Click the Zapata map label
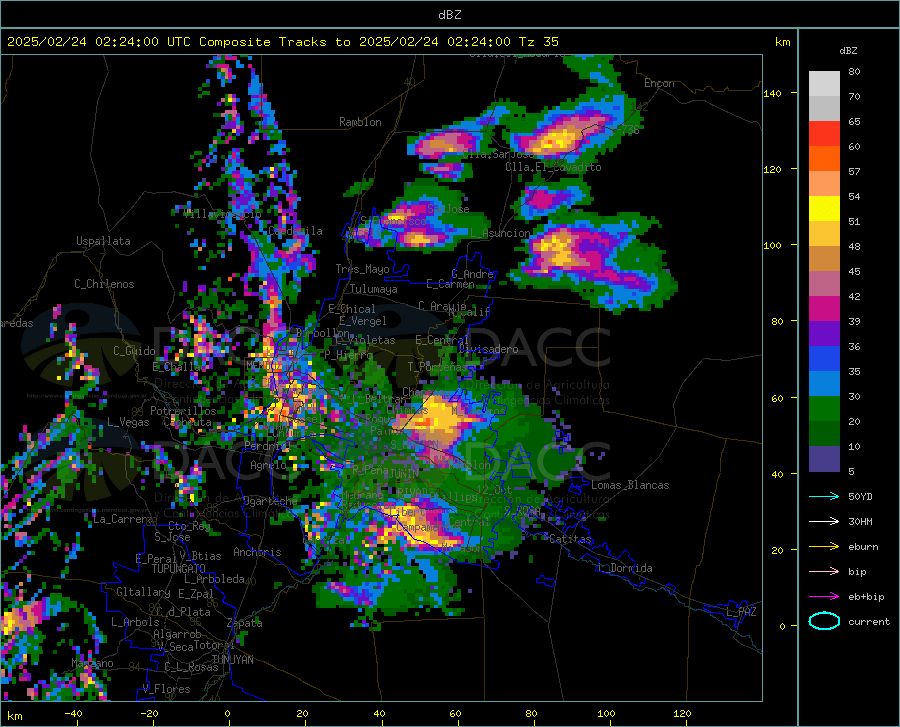 coord(245,623)
